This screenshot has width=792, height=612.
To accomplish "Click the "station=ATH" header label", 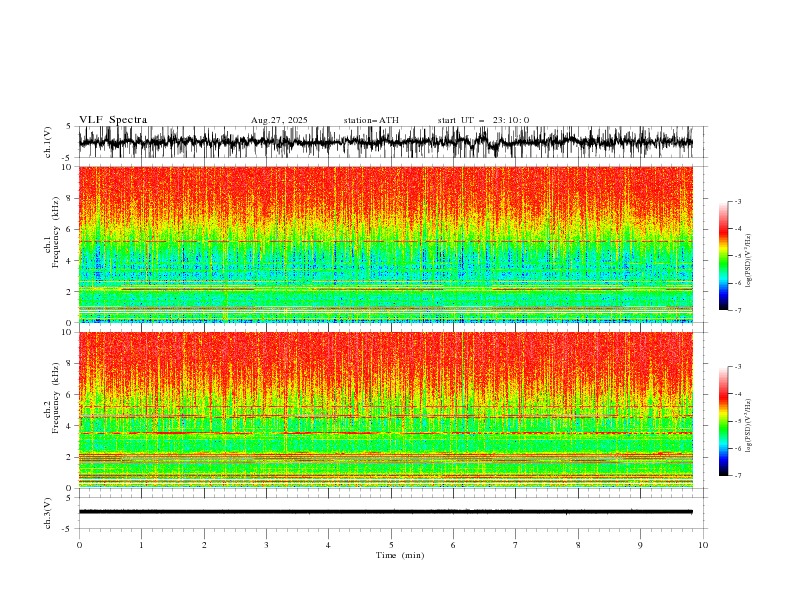I will click(371, 120).
